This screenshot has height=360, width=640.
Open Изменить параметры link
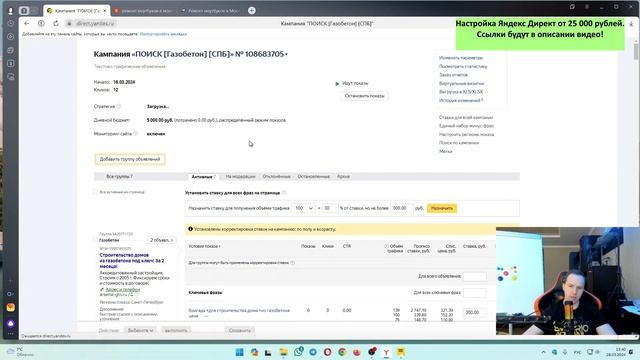coord(461,58)
